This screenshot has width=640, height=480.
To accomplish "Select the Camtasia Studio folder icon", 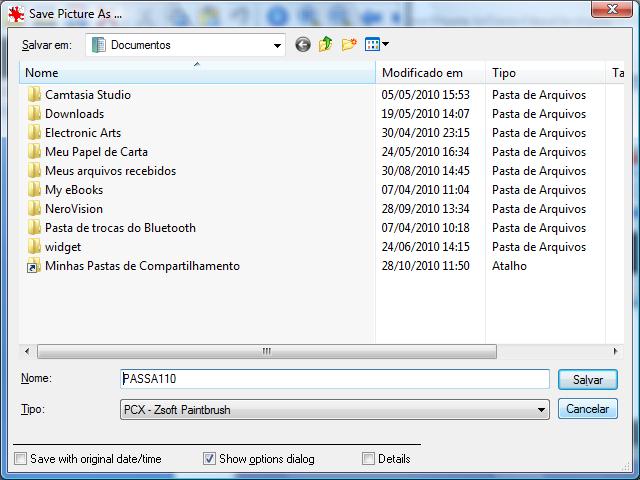I will (34, 95).
